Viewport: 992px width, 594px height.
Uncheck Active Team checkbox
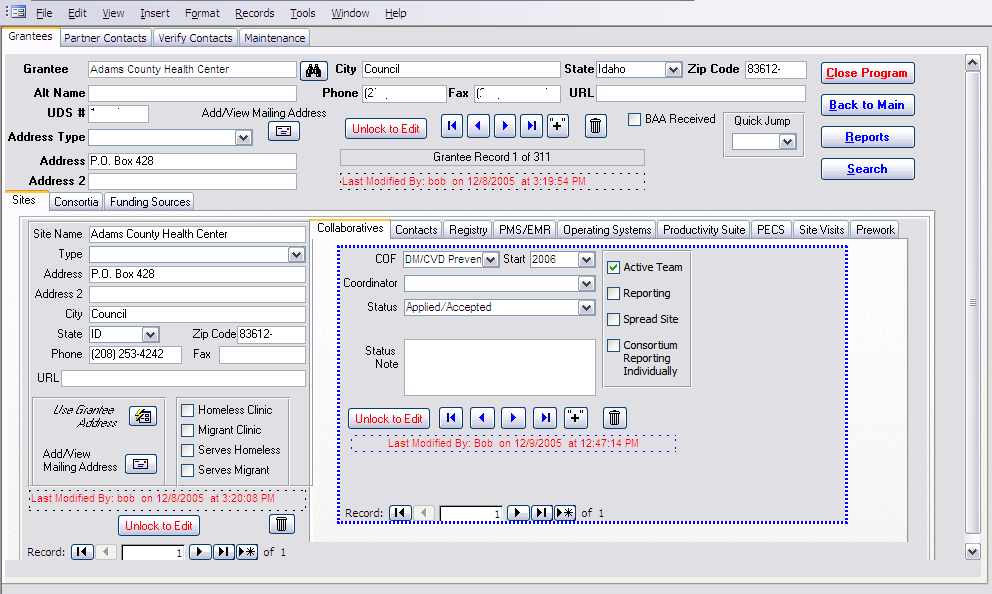click(613, 268)
